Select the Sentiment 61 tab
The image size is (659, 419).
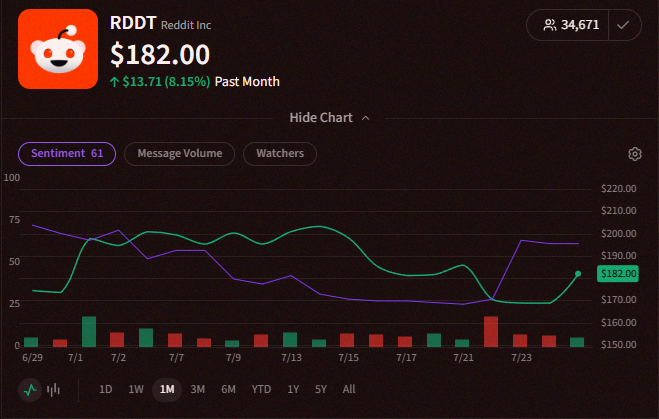click(x=67, y=154)
